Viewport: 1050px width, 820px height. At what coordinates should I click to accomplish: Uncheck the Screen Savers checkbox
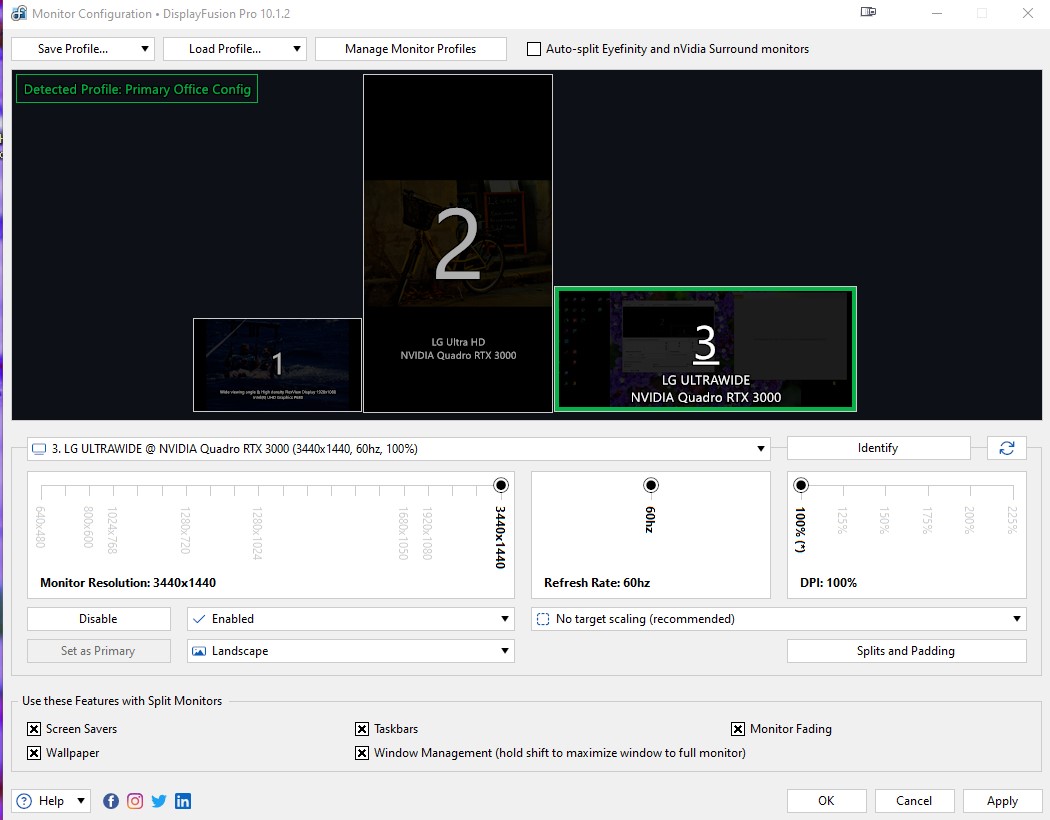(34, 729)
